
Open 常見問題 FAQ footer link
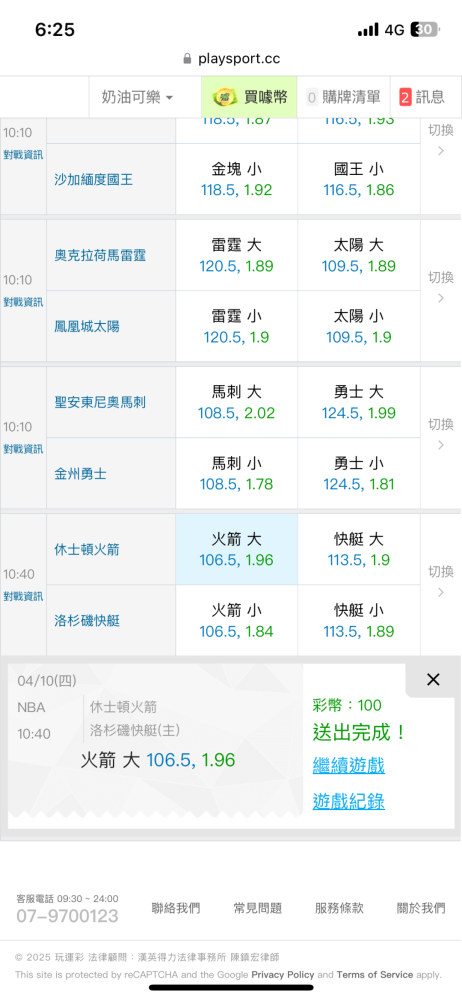pos(258,908)
